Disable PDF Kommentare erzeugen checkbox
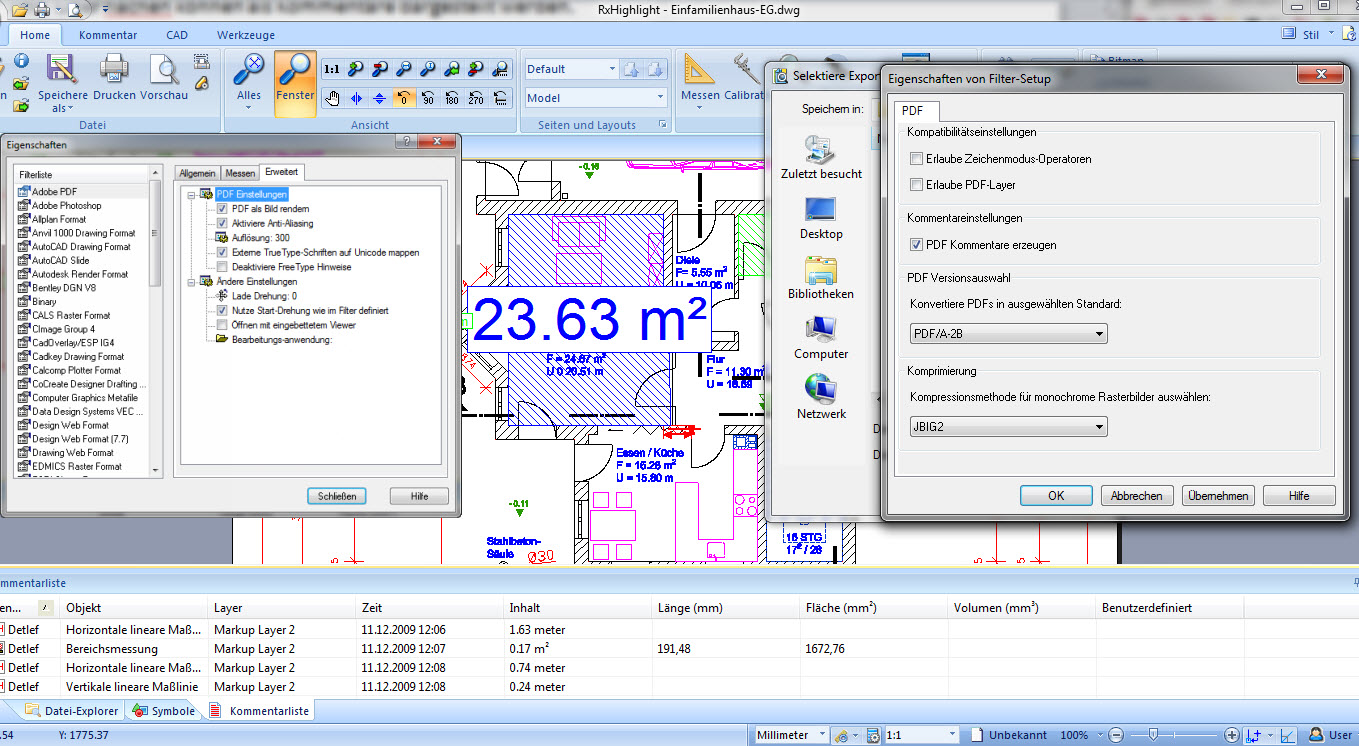Image resolution: width=1359 pixels, height=746 pixels. click(x=916, y=245)
